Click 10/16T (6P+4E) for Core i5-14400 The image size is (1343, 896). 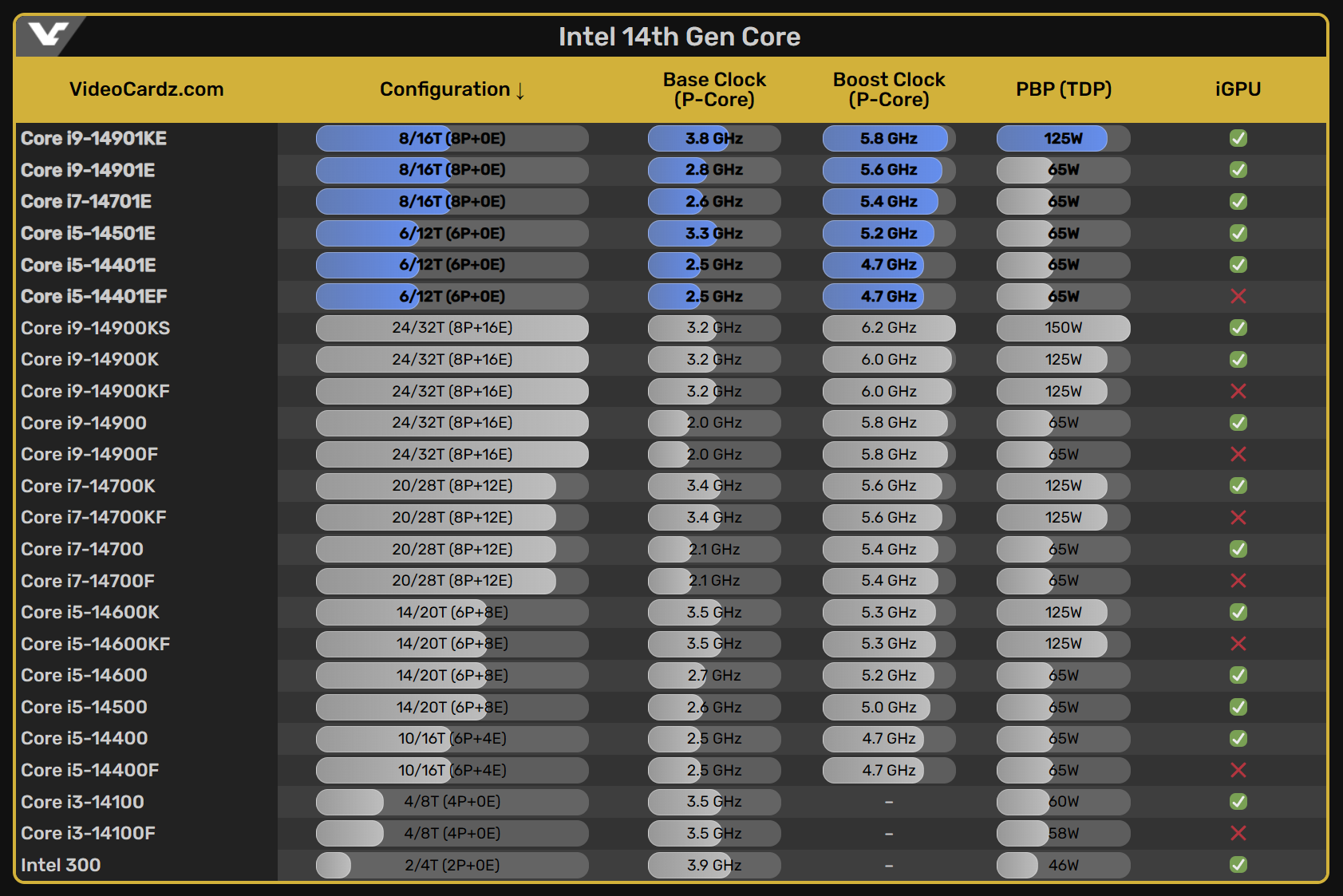[x=452, y=738]
